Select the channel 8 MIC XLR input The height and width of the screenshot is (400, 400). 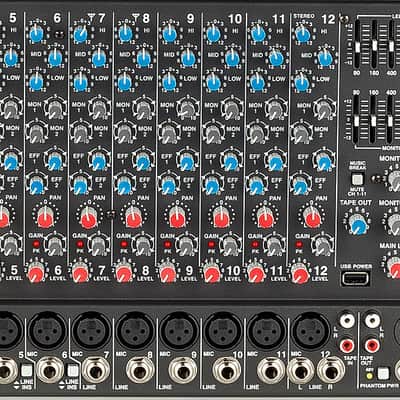[x=136, y=330]
